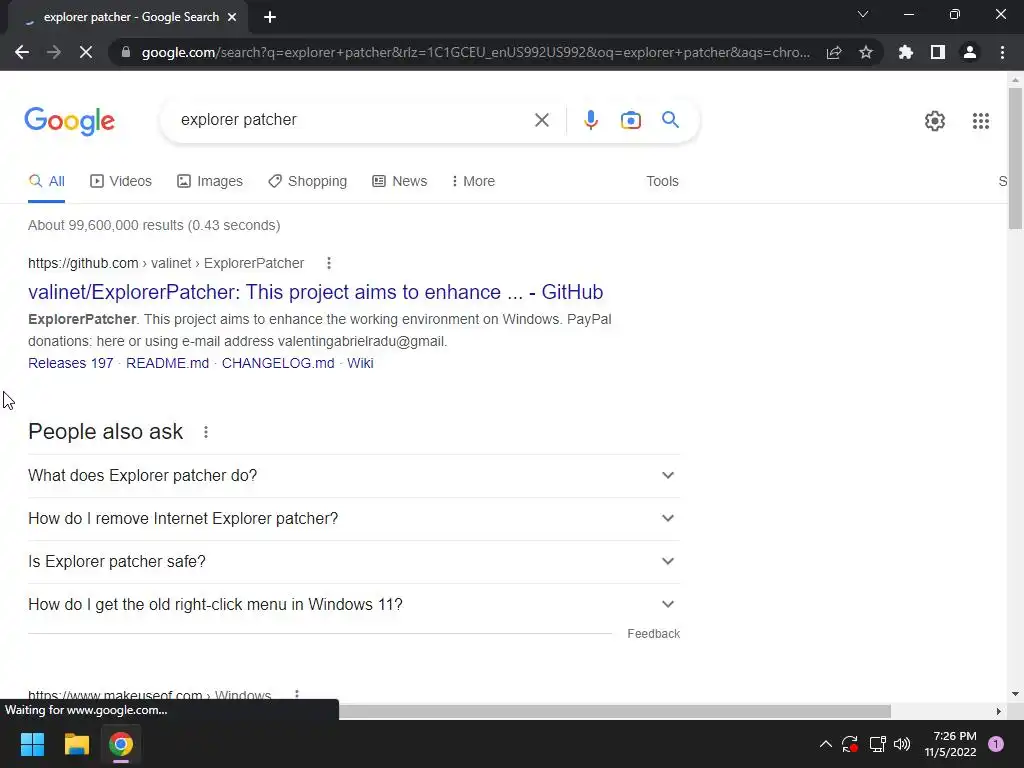Switch to the News tab
This screenshot has height=768, width=1024.
[400, 181]
